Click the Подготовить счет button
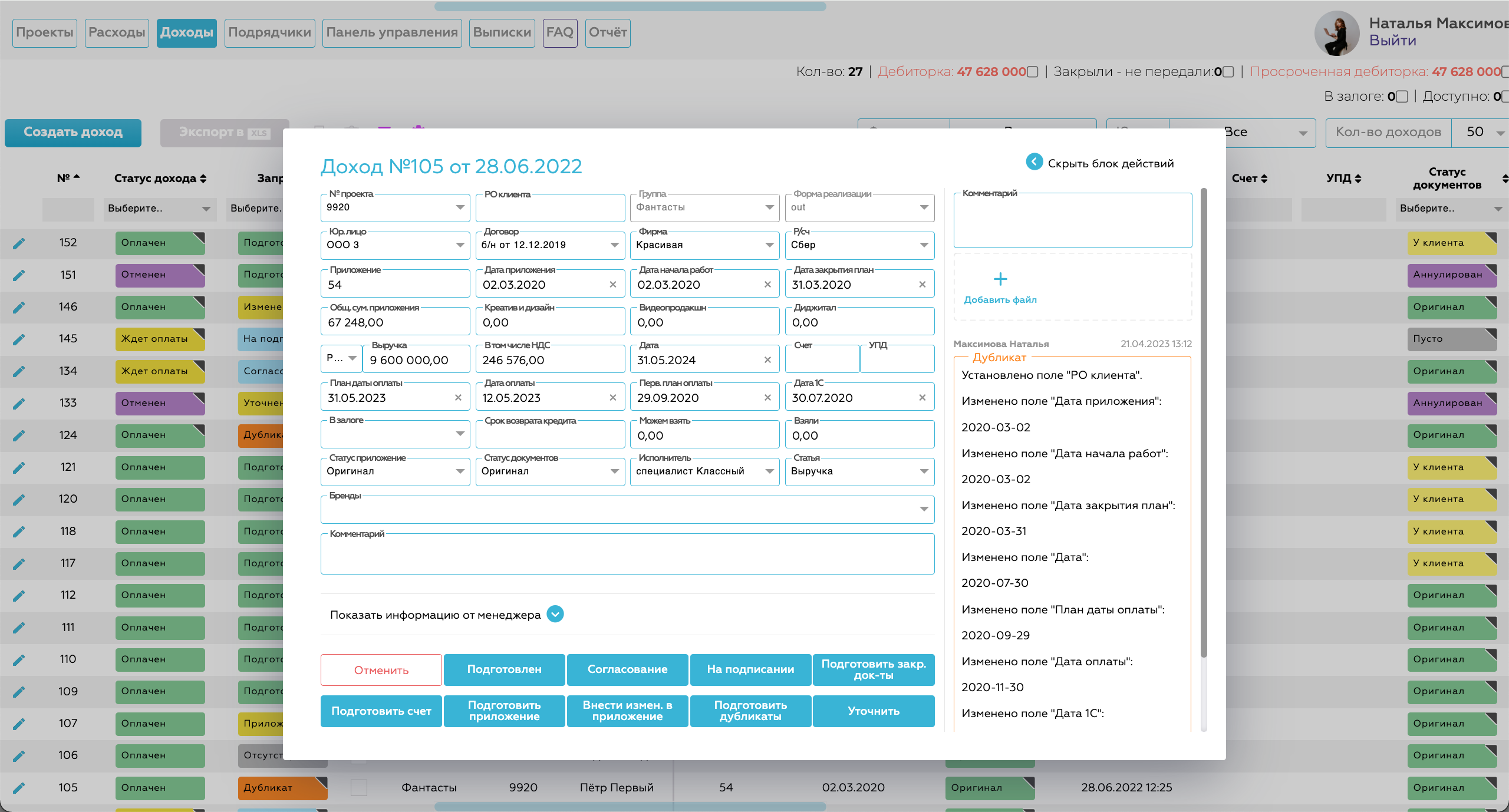This screenshot has height=812, width=1509. (x=381, y=711)
